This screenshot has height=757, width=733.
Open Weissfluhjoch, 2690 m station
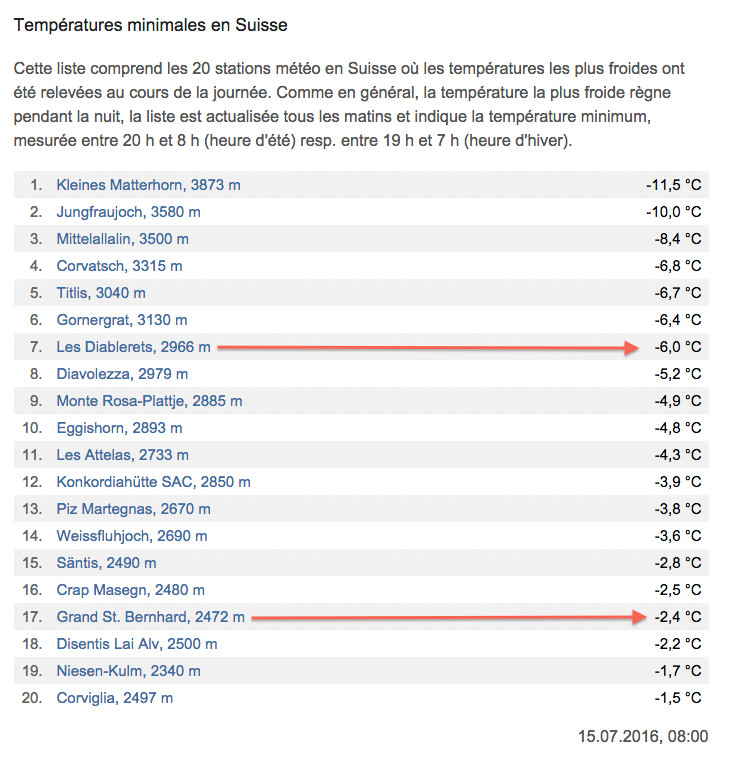pos(132,536)
